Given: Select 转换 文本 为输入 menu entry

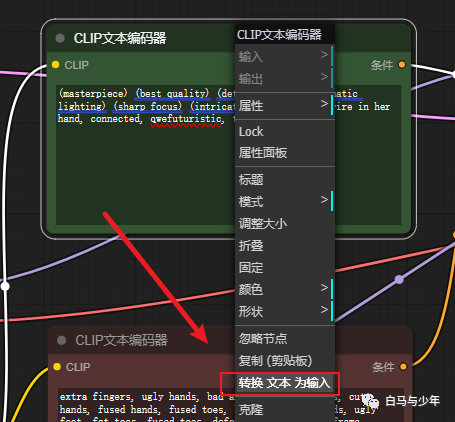Looking at the screenshot, I should [x=285, y=383].
